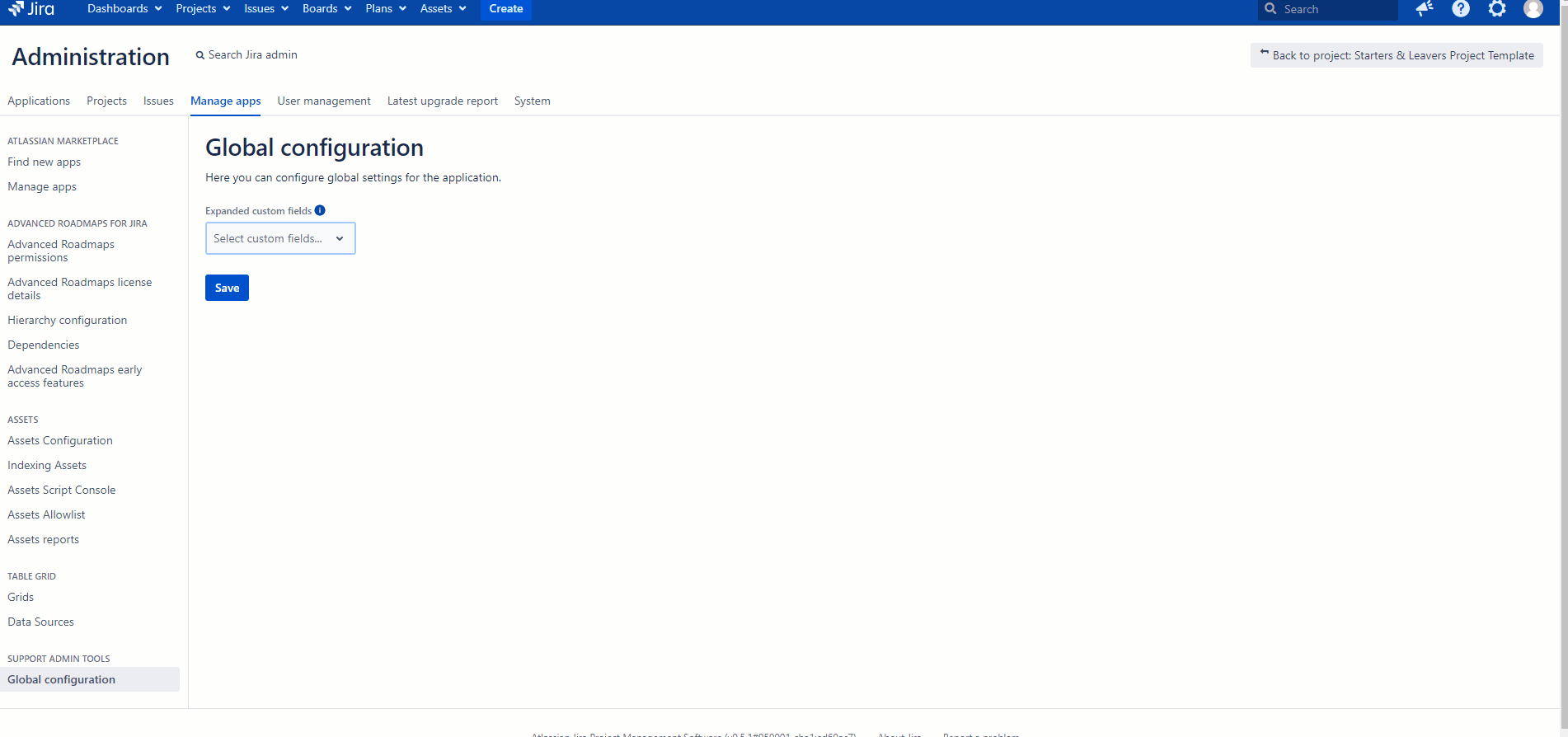The width and height of the screenshot is (1568, 737).
Task: Click the Save button
Action: [227, 288]
